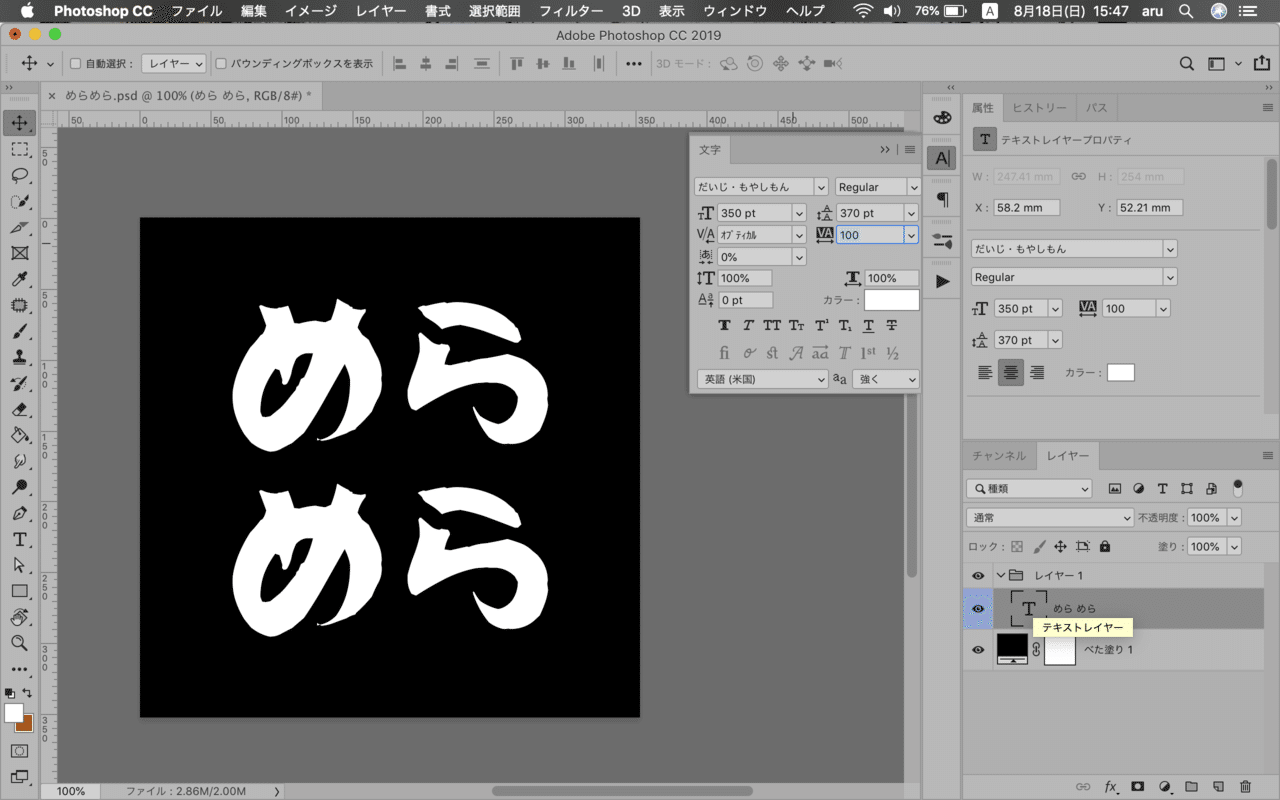
Task: Apply Underline text style
Action: tap(868, 326)
